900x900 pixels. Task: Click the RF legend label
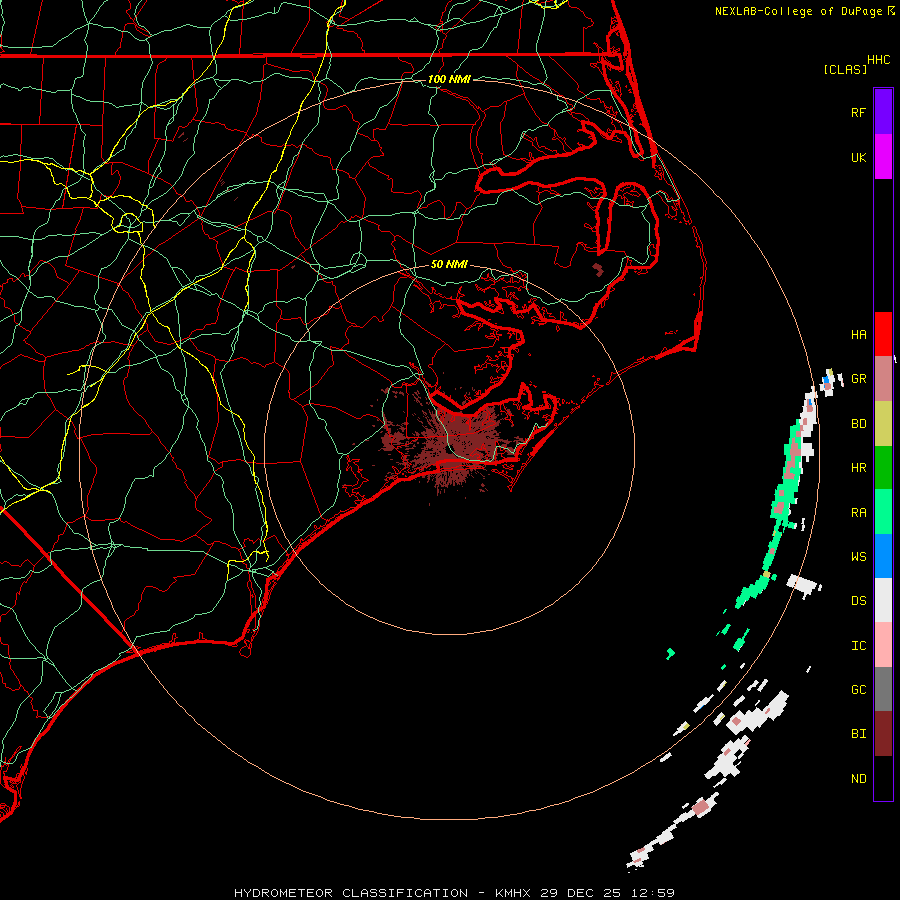pos(858,112)
